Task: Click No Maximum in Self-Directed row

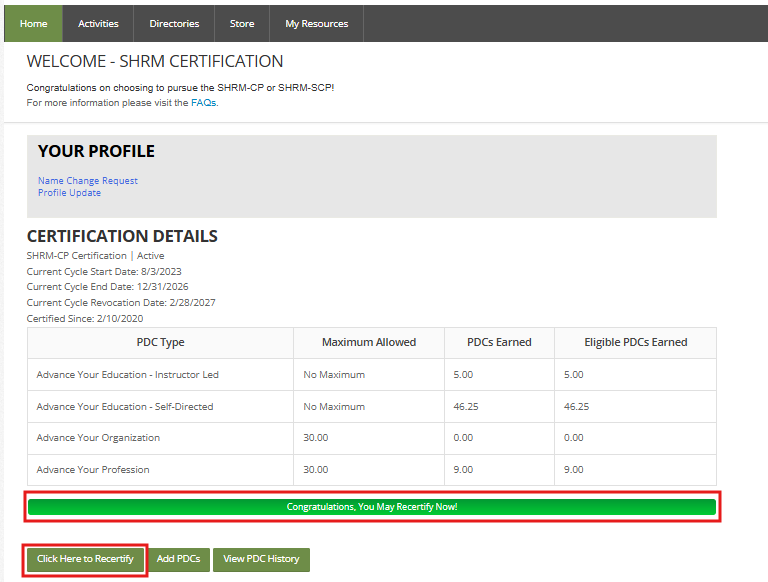Action: coord(334,406)
